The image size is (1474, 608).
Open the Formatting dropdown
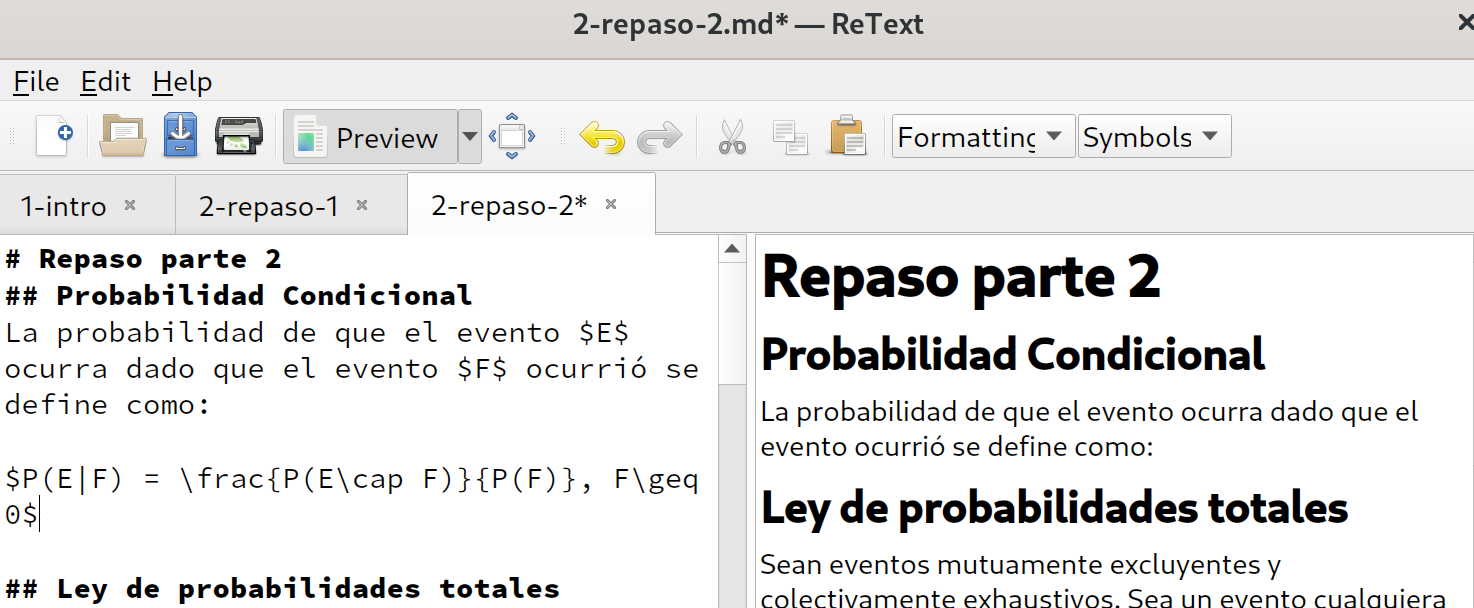[x=981, y=136]
